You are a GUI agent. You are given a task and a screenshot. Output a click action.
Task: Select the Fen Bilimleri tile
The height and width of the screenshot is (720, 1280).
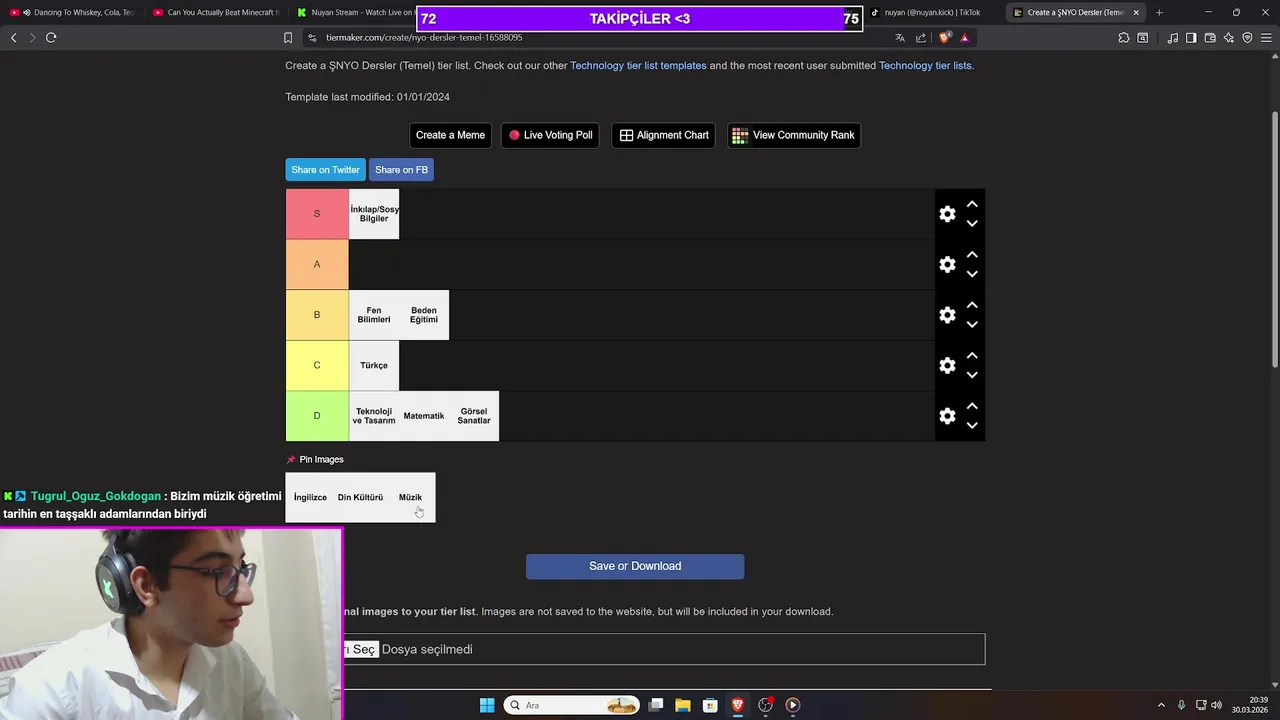coord(374,315)
